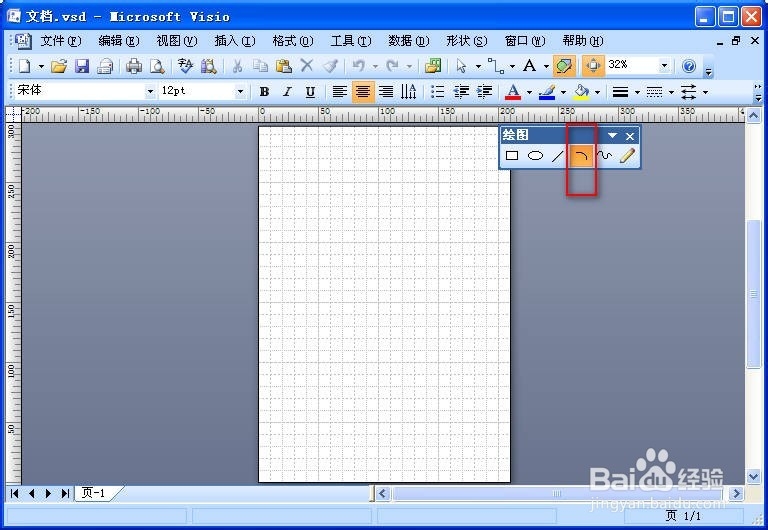Click the horizontal scrollbar right arrow
Viewport: 768px width, 530px height.
(736, 494)
